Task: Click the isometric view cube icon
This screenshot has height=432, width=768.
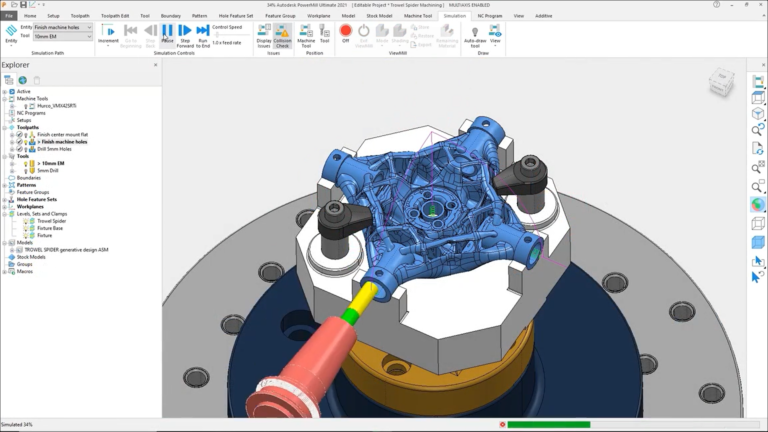Action: [x=758, y=114]
